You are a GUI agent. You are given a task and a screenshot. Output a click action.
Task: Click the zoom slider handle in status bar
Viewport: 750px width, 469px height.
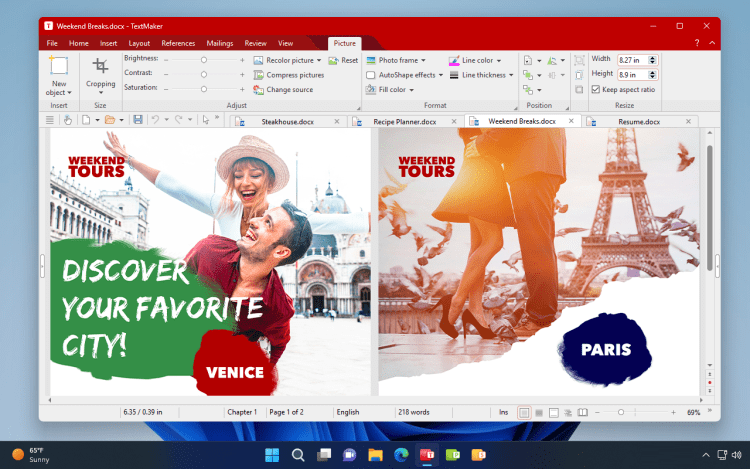click(x=621, y=412)
